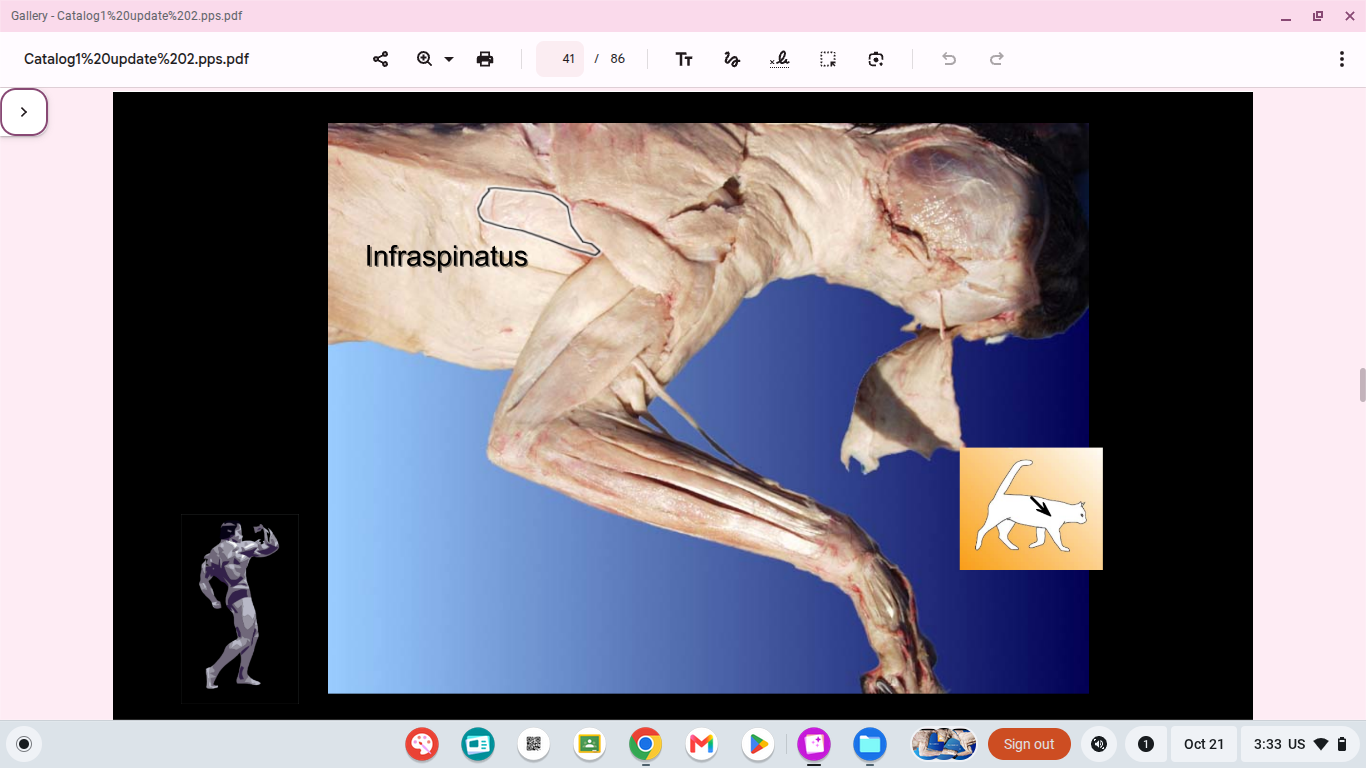Open the teal news card shelf app

[x=478, y=744]
